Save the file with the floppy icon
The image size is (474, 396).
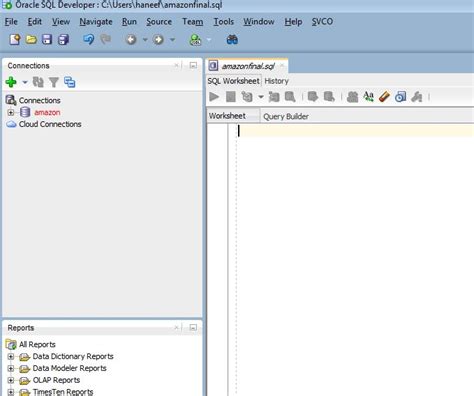tap(47, 40)
